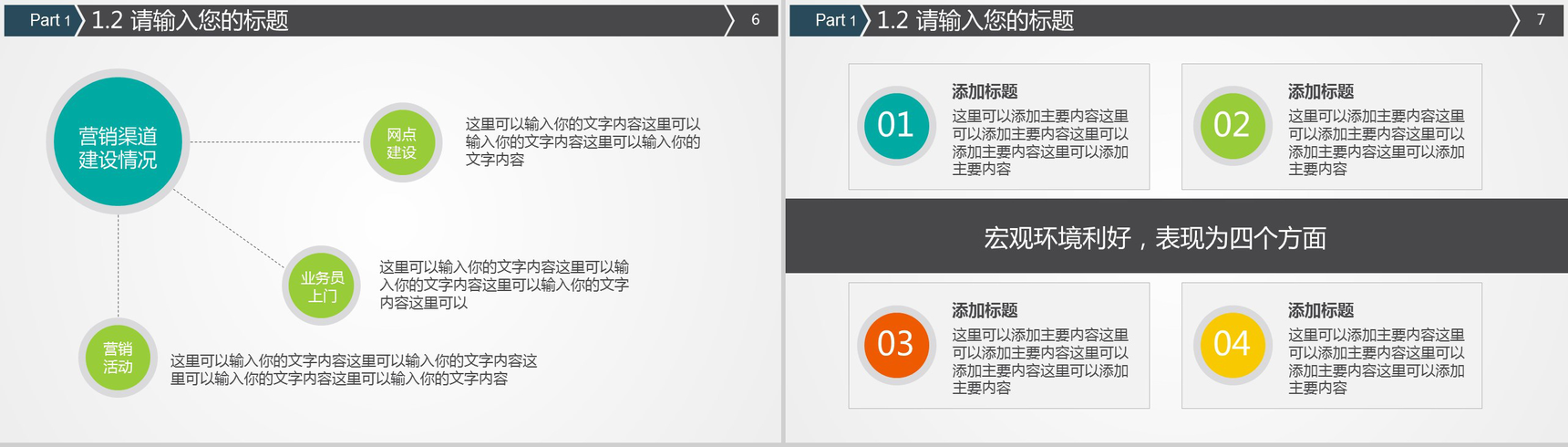This screenshot has height=447, width=1568.
Task: Click 添加标题 heading in card 01
Action: pyautogui.click(x=985, y=91)
